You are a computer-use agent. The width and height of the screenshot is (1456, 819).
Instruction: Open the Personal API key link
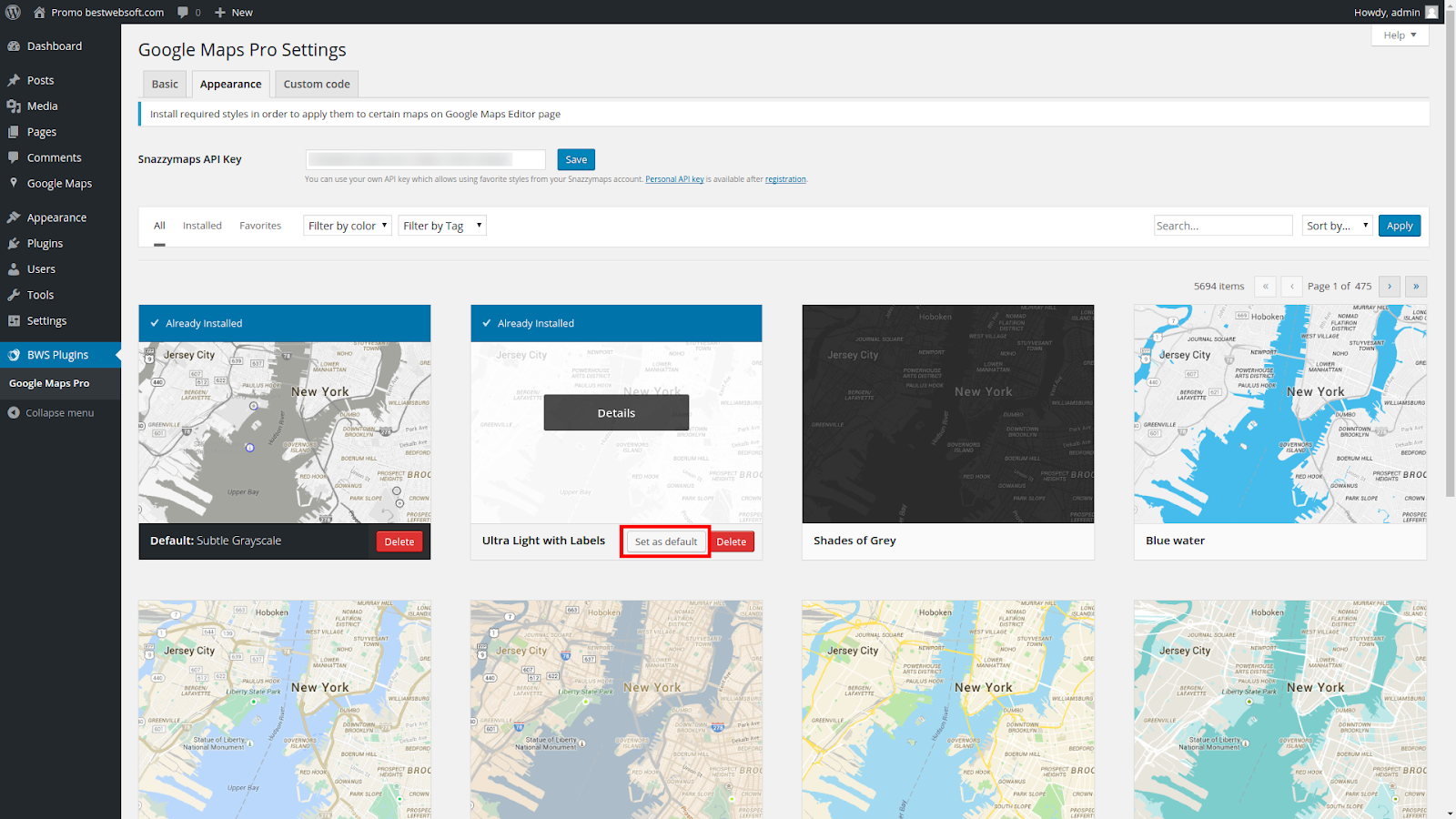click(x=674, y=179)
